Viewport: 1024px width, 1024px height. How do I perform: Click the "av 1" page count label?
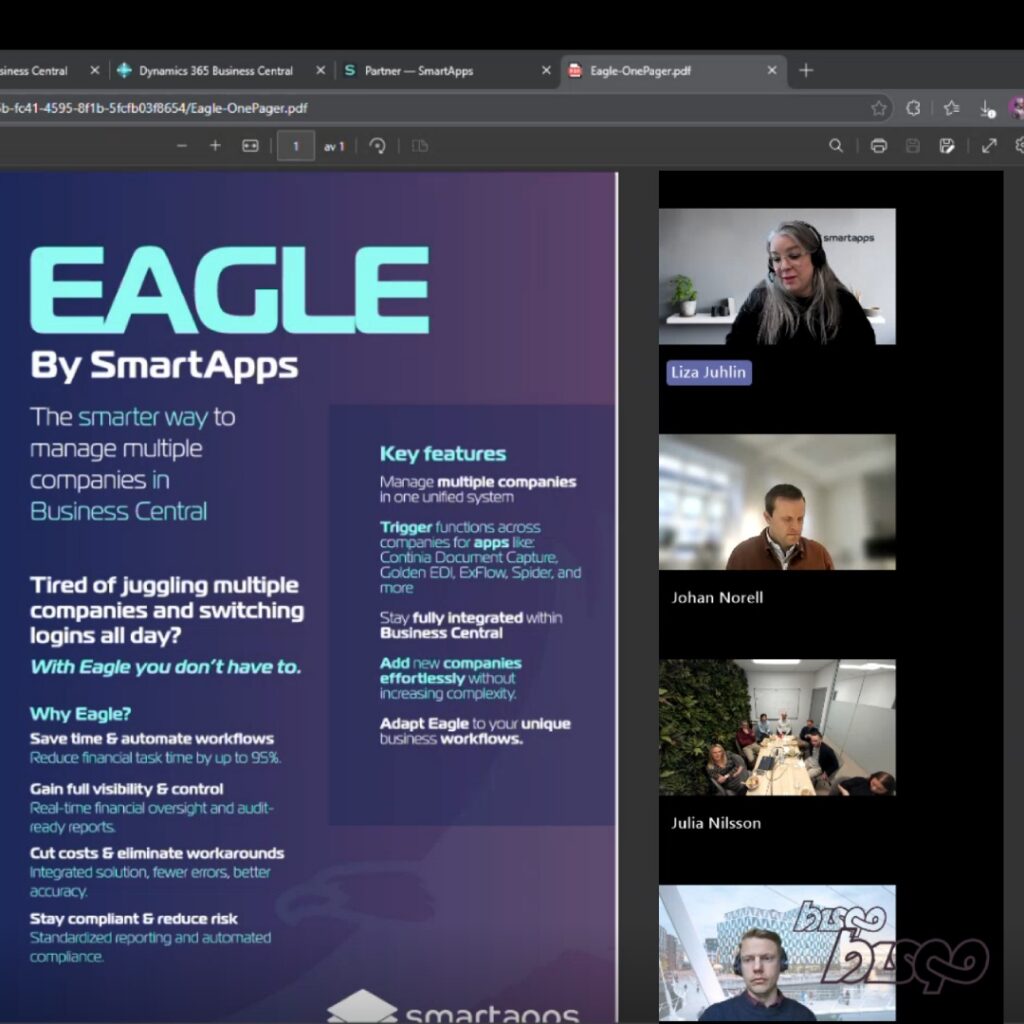pos(334,146)
